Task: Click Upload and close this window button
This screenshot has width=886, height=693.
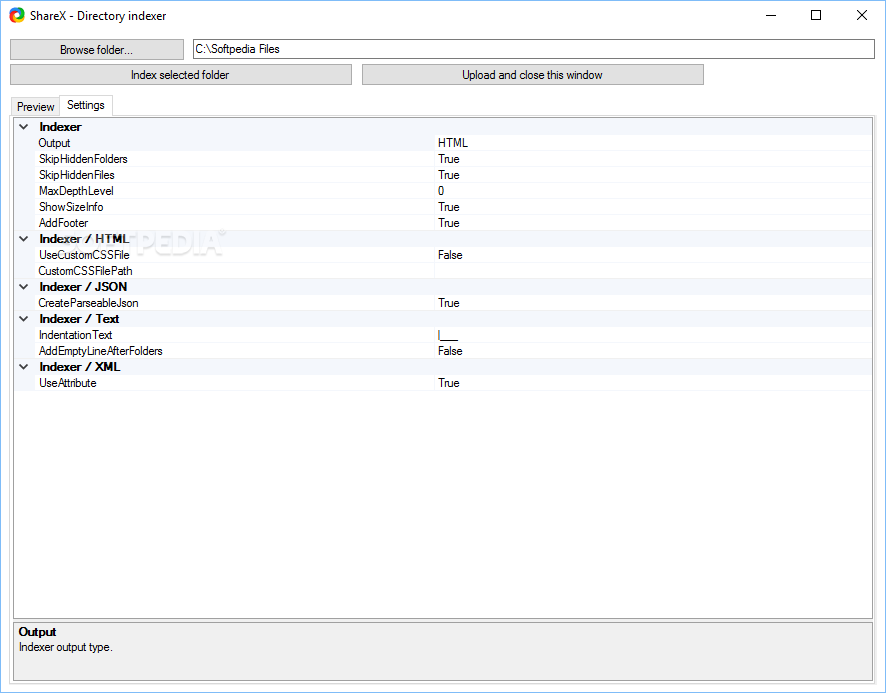Action: [532, 75]
